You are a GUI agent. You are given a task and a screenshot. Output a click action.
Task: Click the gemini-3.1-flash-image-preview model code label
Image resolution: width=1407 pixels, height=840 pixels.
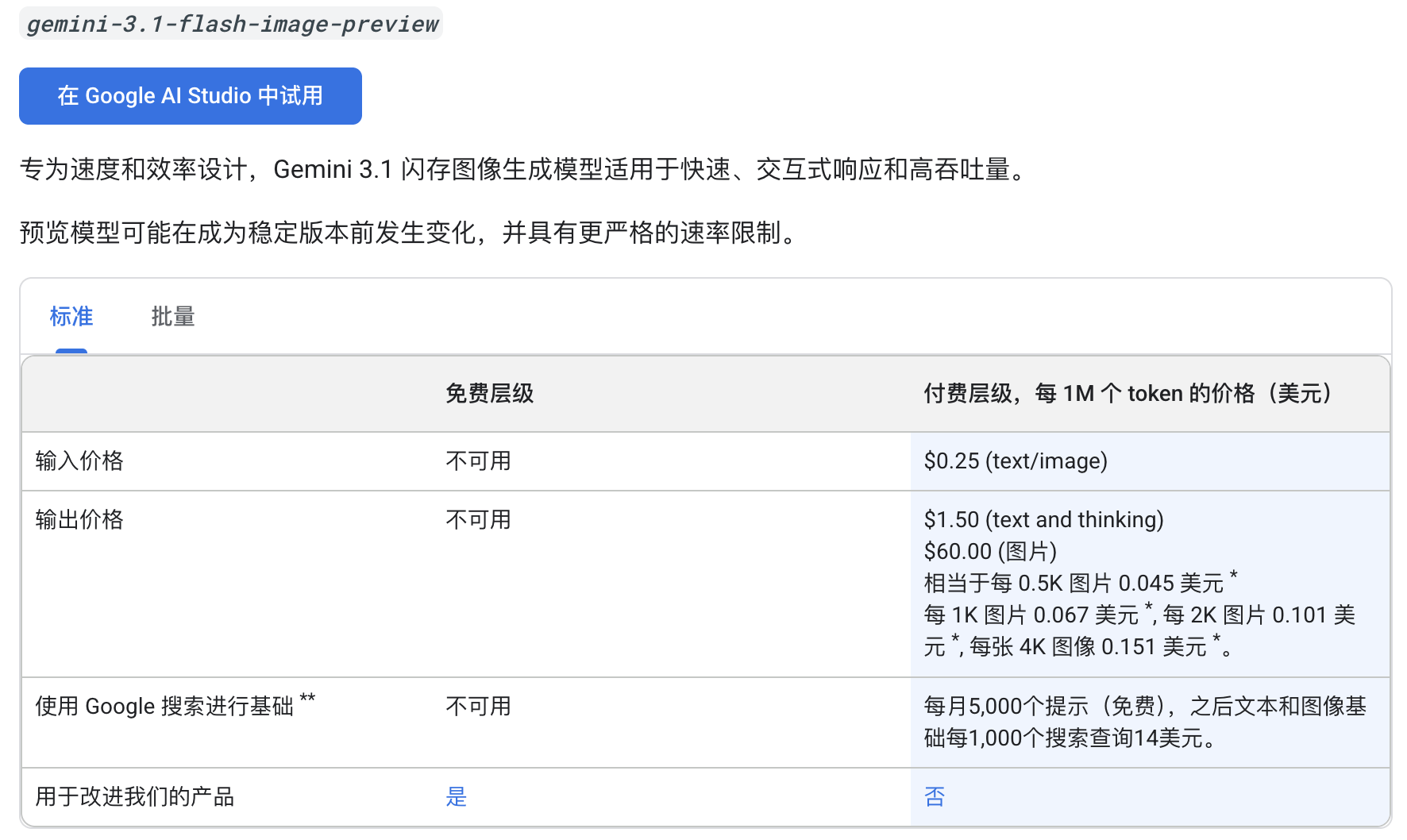click(x=232, y=24)
